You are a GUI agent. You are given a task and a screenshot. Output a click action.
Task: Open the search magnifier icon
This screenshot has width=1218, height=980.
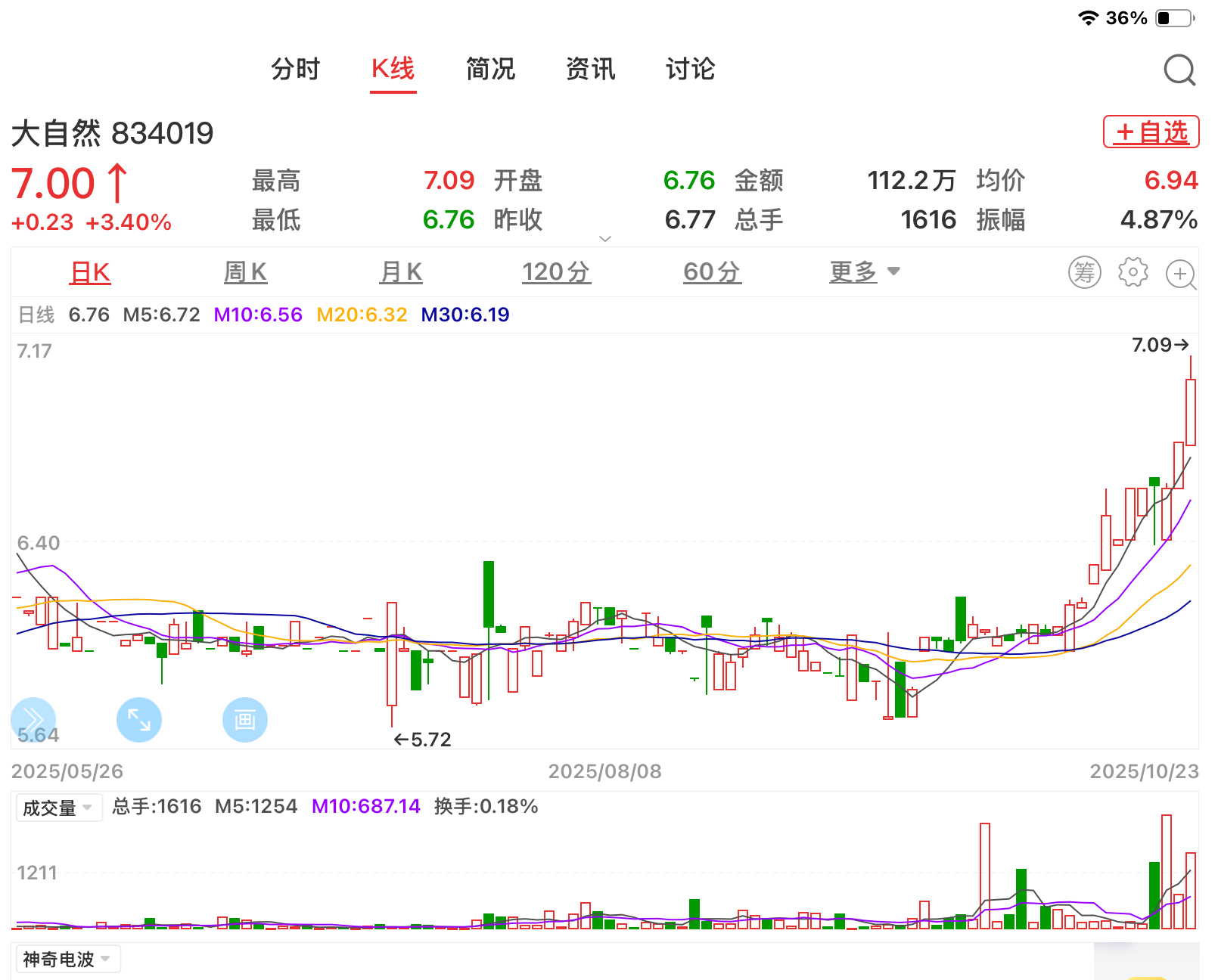(x=1179, y=70)
